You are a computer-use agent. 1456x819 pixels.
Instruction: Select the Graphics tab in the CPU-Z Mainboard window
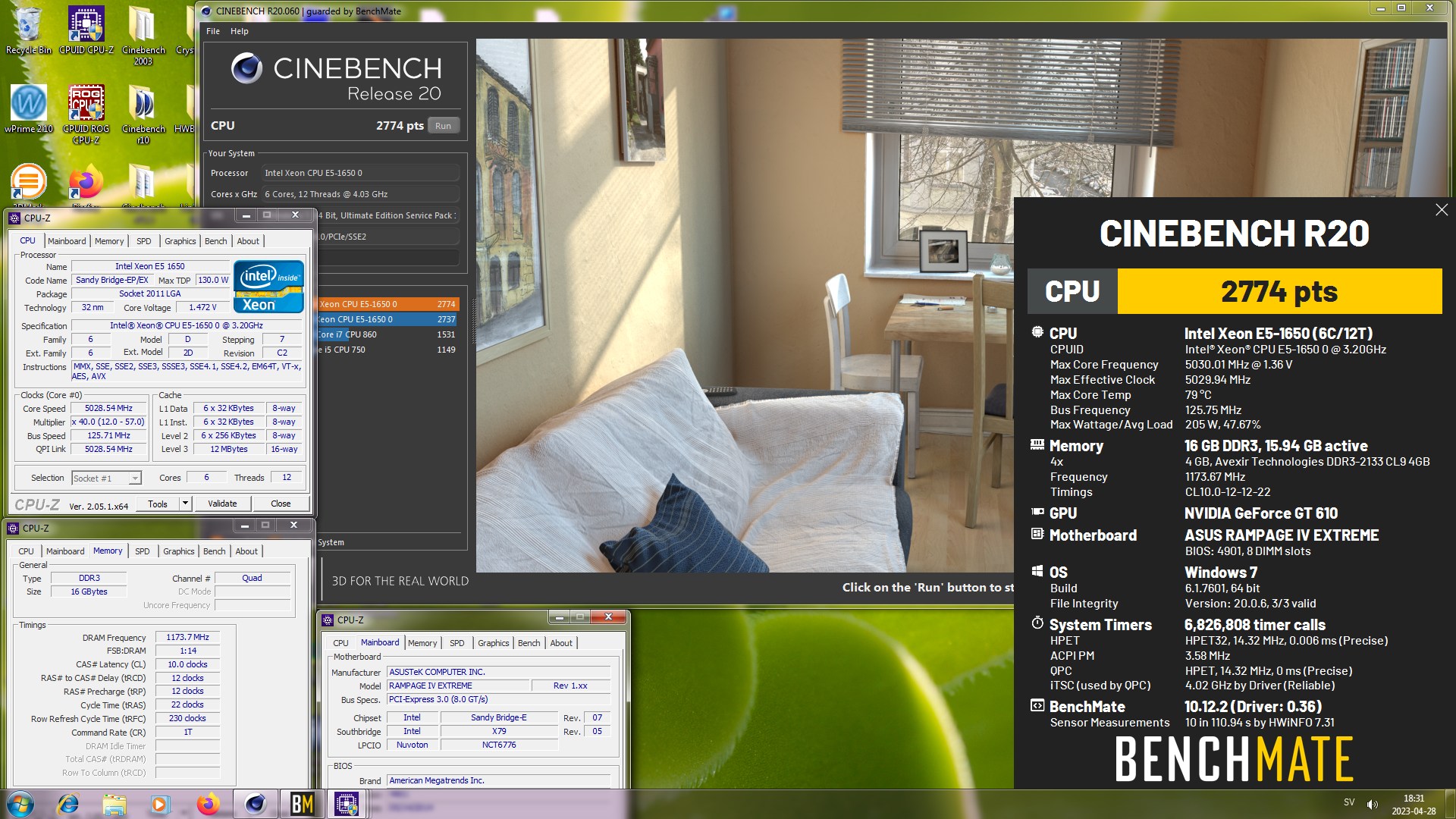point(494,643)
